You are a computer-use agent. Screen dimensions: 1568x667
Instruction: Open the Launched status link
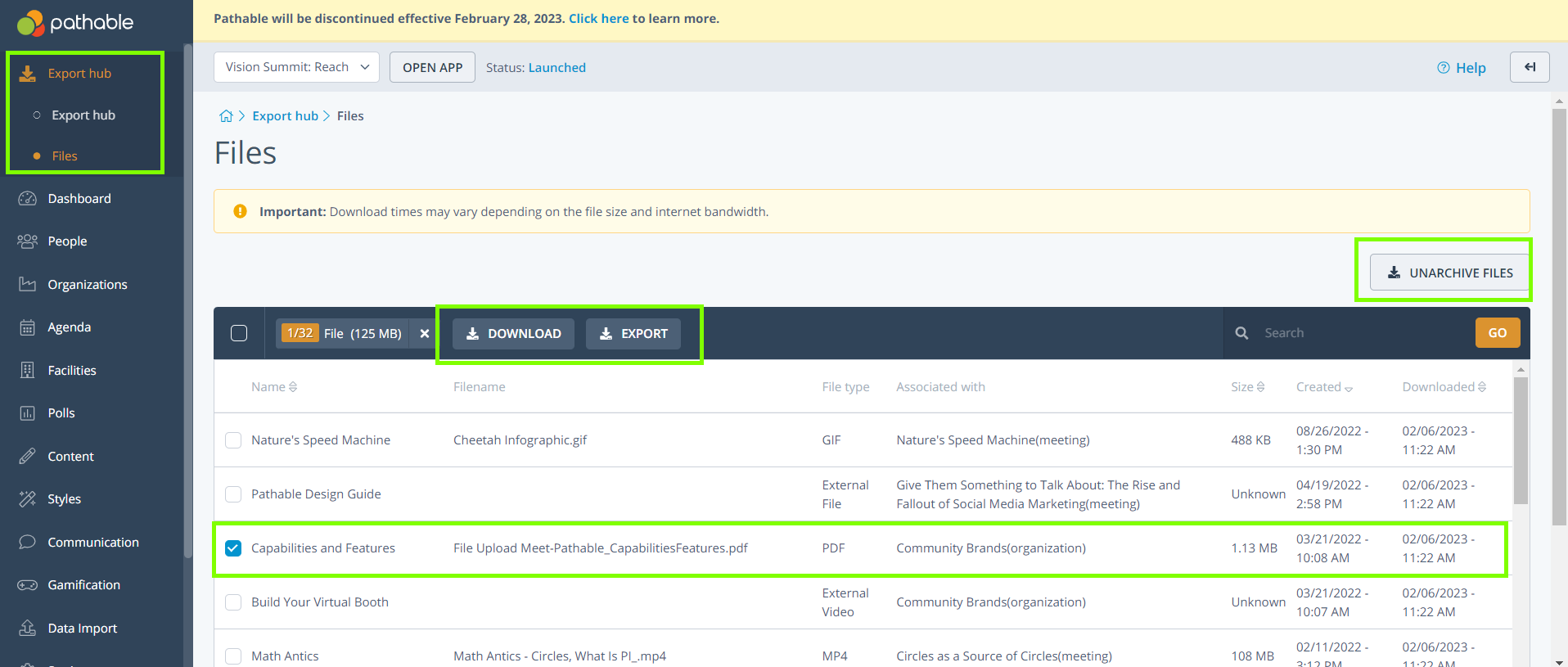(x=557, y=68)
